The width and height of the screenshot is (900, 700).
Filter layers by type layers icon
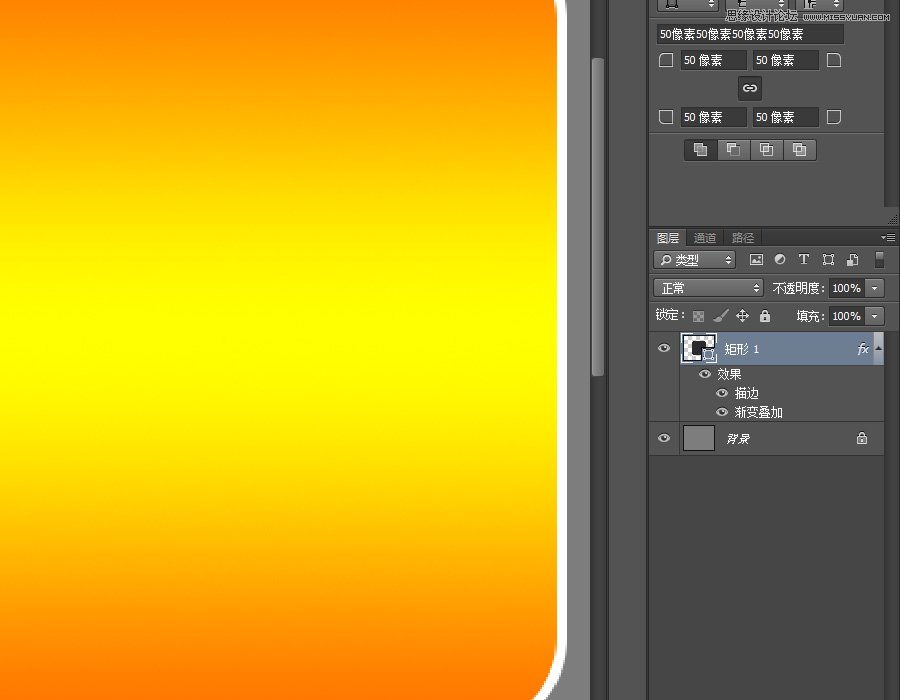pos(804,259)
